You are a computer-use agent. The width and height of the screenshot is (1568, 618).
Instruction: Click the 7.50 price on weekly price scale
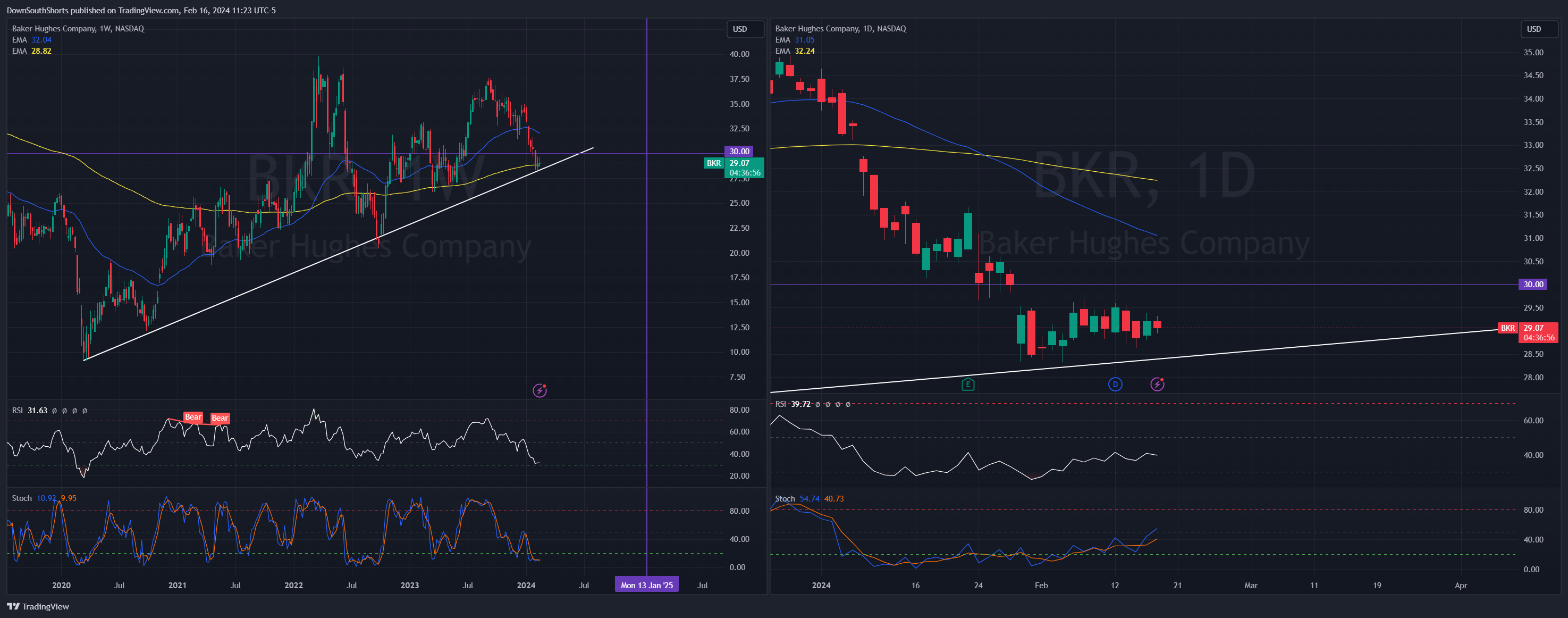[737, 377]
